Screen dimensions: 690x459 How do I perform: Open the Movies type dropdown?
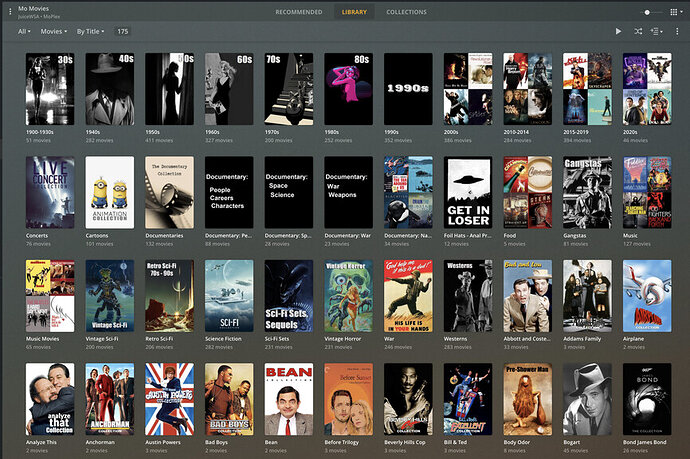click(54, 31)
